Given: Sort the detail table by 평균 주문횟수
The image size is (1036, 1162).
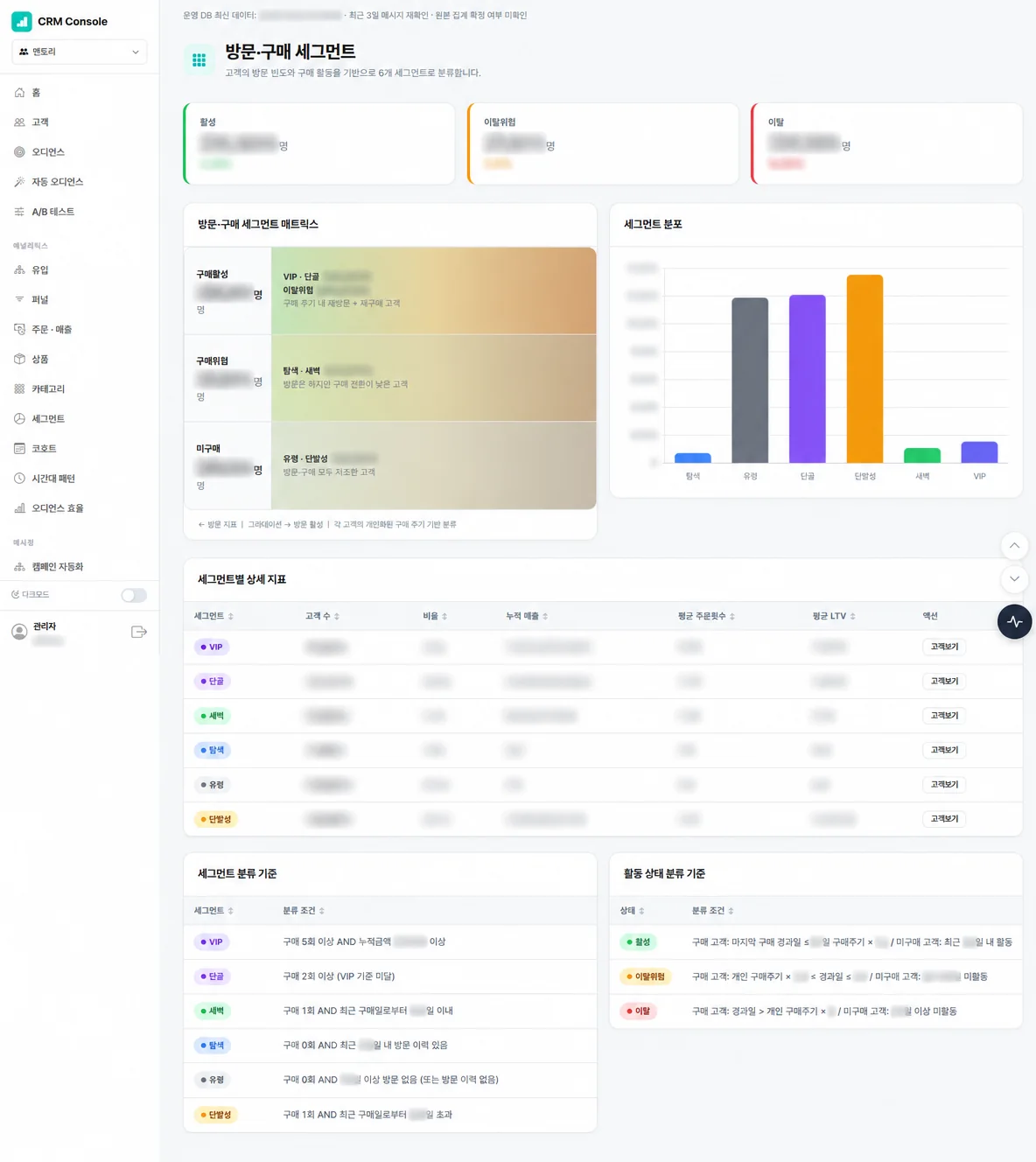Looking at the screenshot, I should pyautogui.click(x=706, y=617).
